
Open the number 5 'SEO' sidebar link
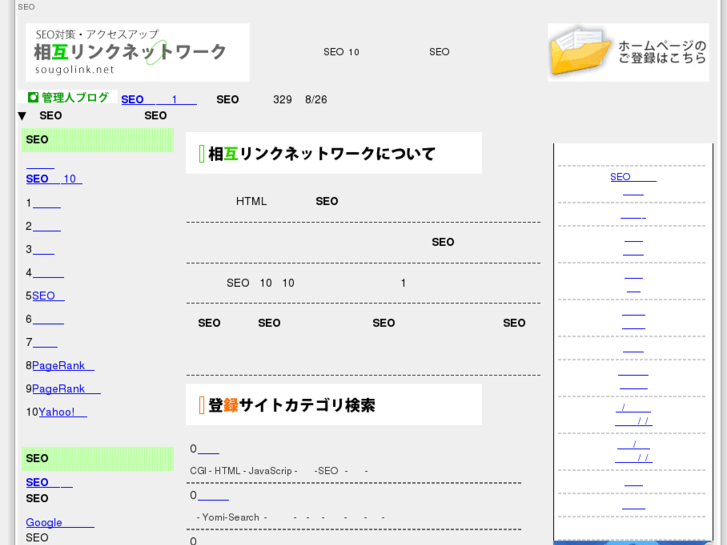pos(48,296)
